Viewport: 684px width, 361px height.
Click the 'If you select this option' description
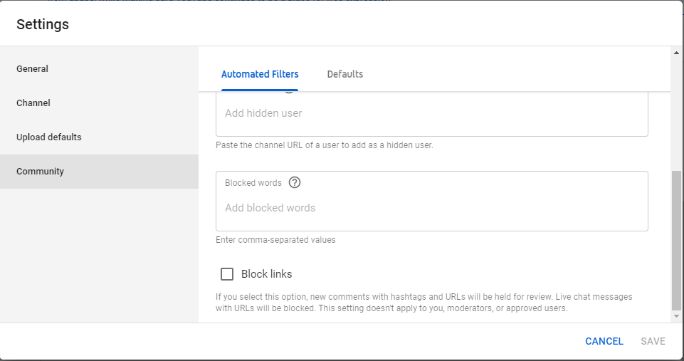pos(424,303)
